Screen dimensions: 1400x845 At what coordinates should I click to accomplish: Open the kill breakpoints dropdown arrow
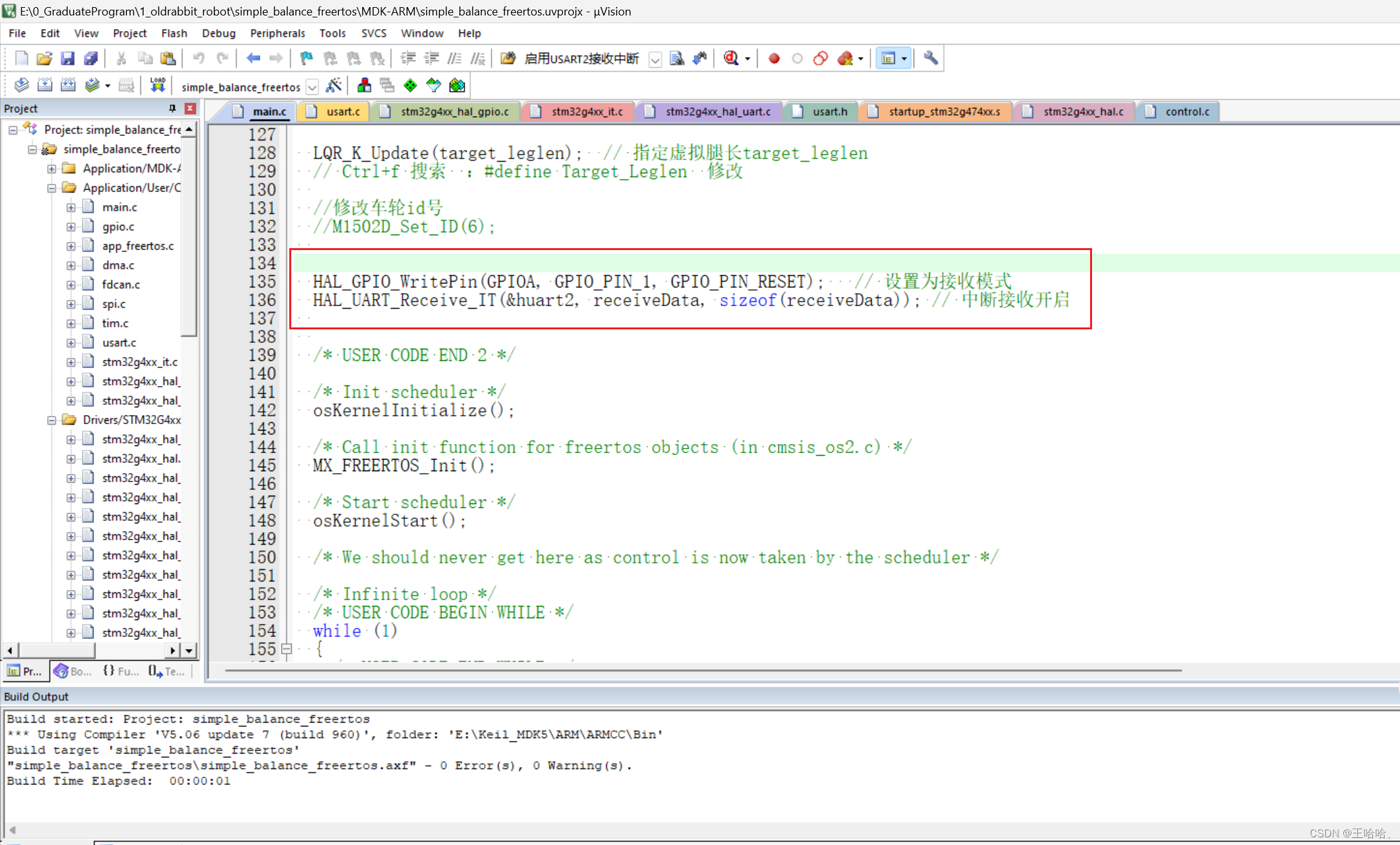[861, 59]
